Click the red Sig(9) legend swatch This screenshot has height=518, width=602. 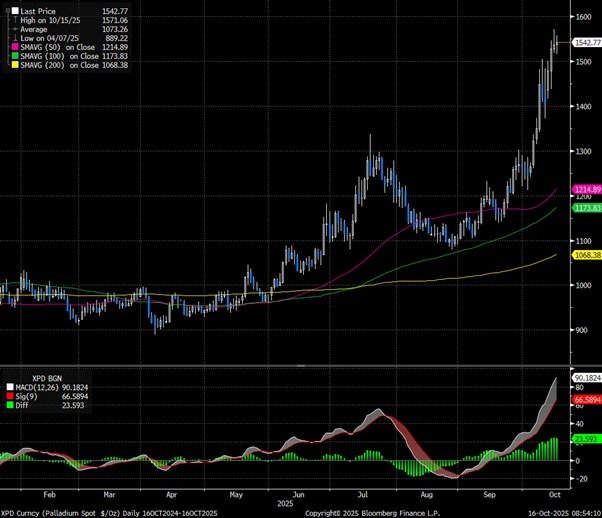coord(9,395)
